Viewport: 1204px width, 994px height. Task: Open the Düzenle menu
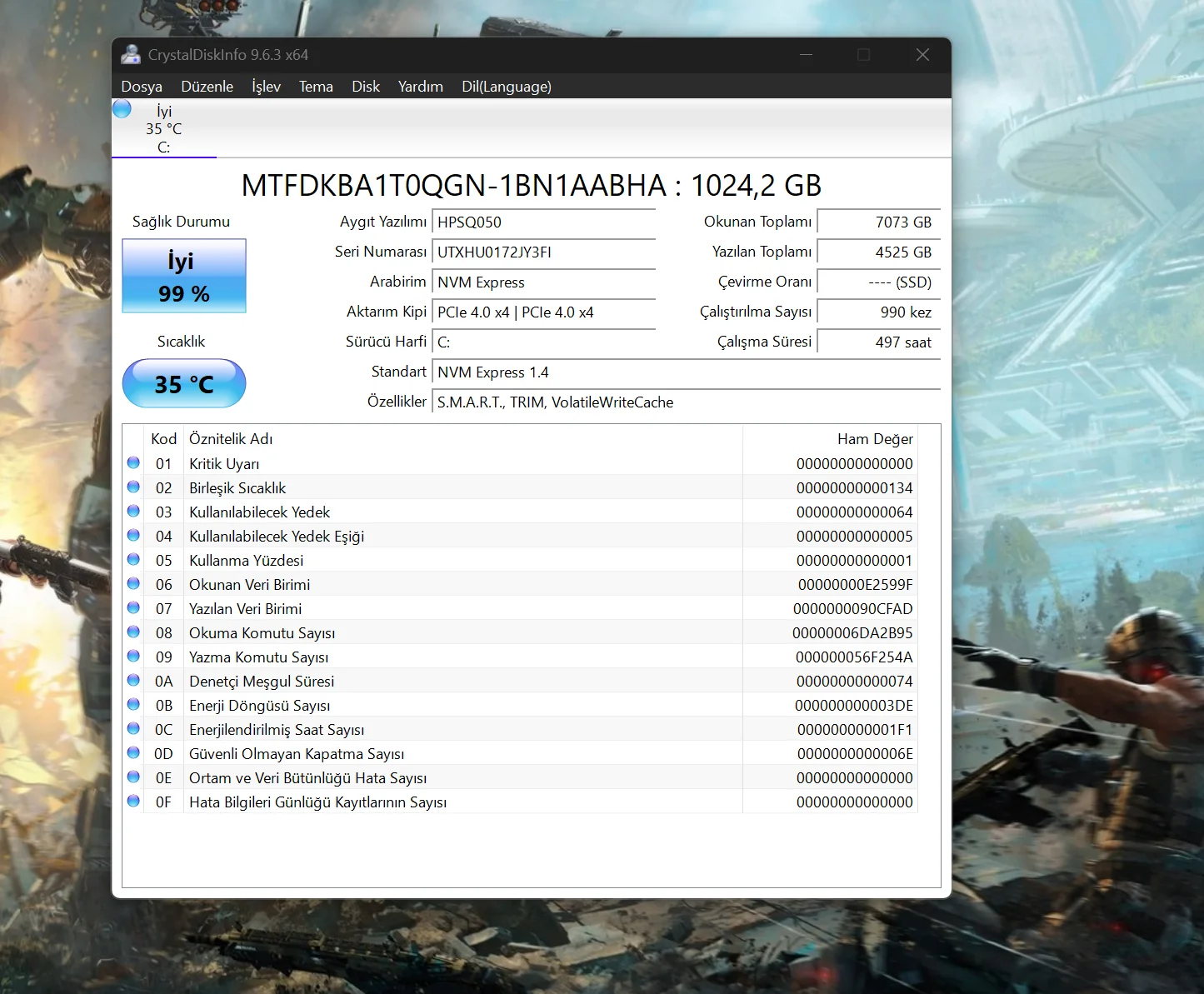207,87
